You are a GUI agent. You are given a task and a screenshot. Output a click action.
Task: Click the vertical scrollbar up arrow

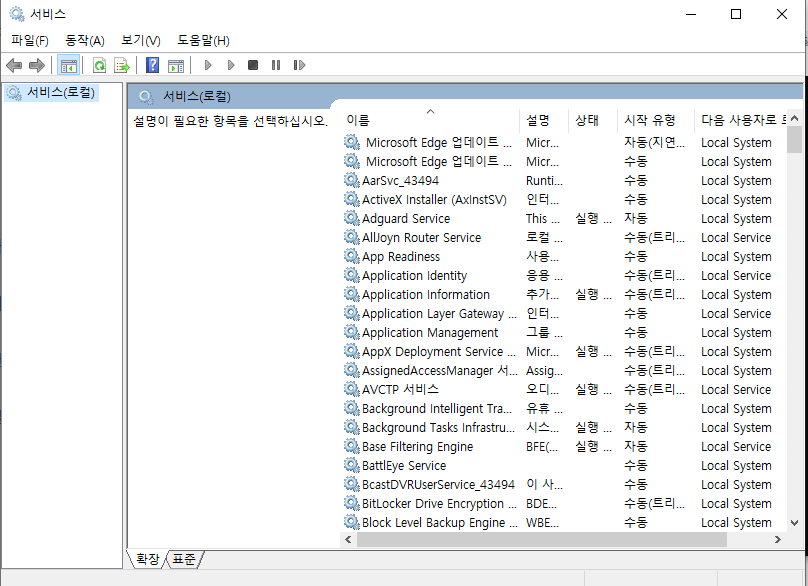(795, 119)
